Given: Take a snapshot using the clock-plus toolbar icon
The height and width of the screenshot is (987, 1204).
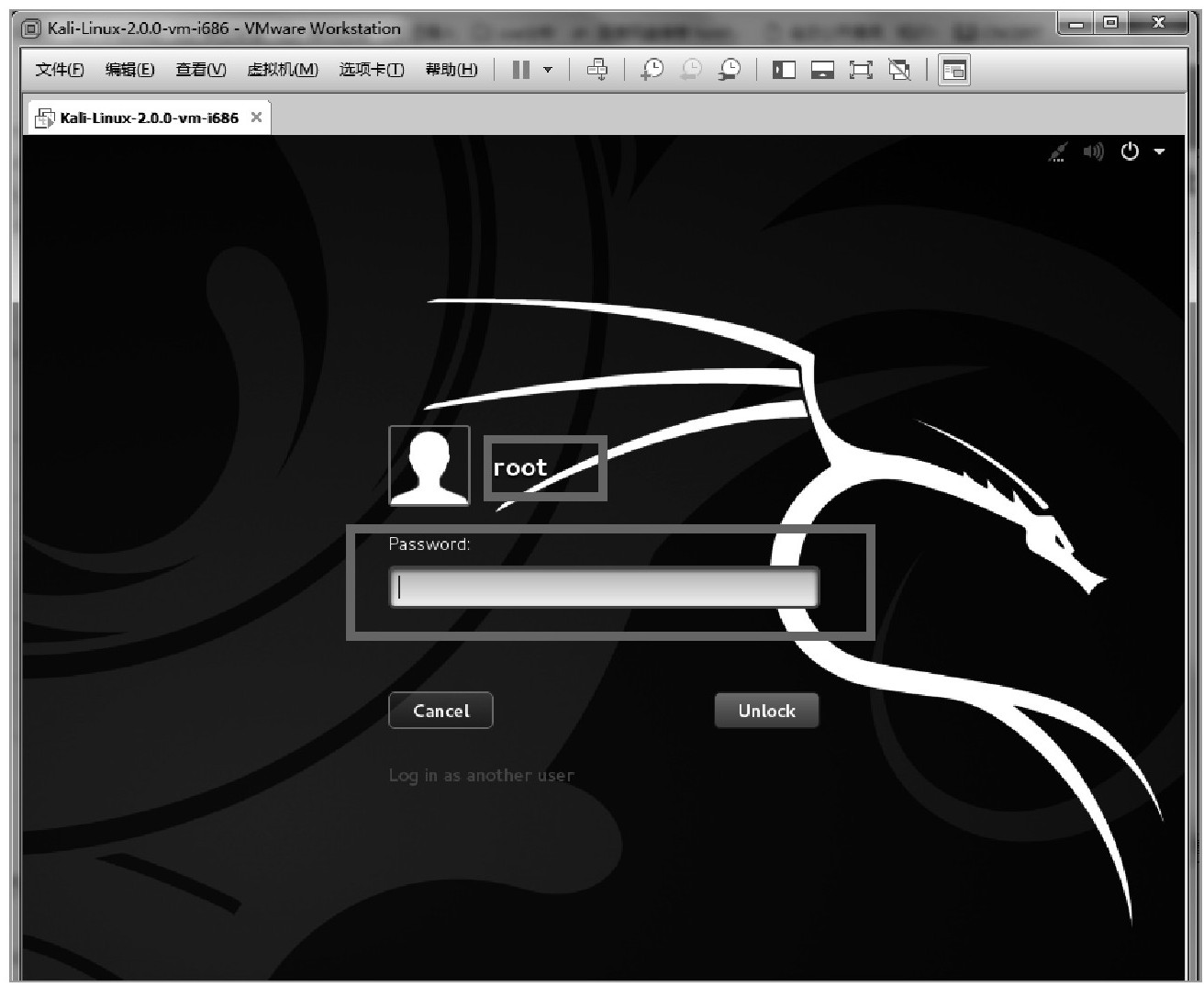Looking at the screenshot, I should tap(652, 70).
